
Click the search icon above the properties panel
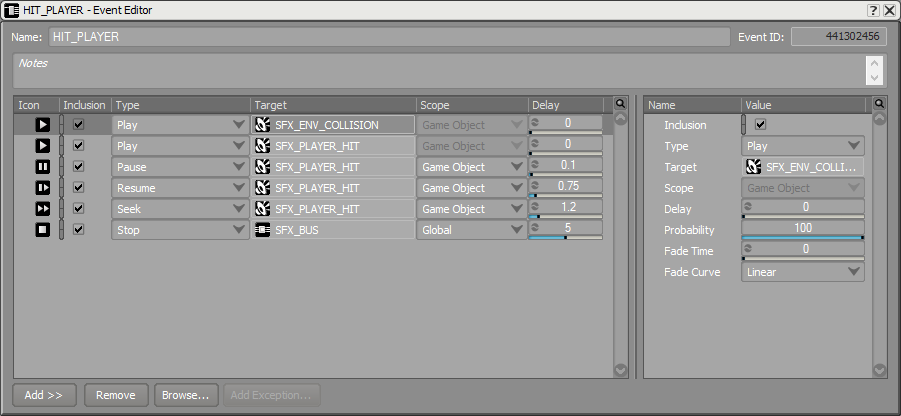tap(879, 103)
